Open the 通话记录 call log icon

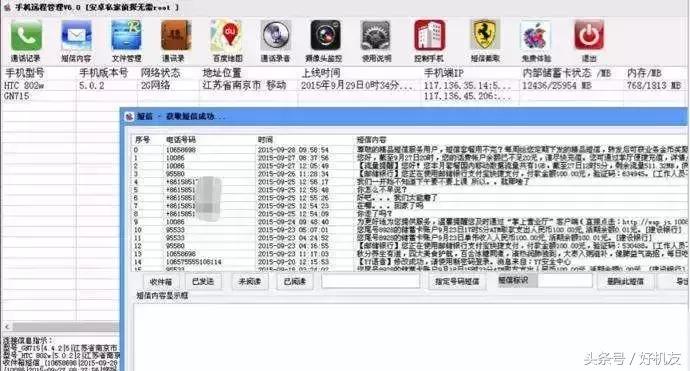tap(26, 35)
